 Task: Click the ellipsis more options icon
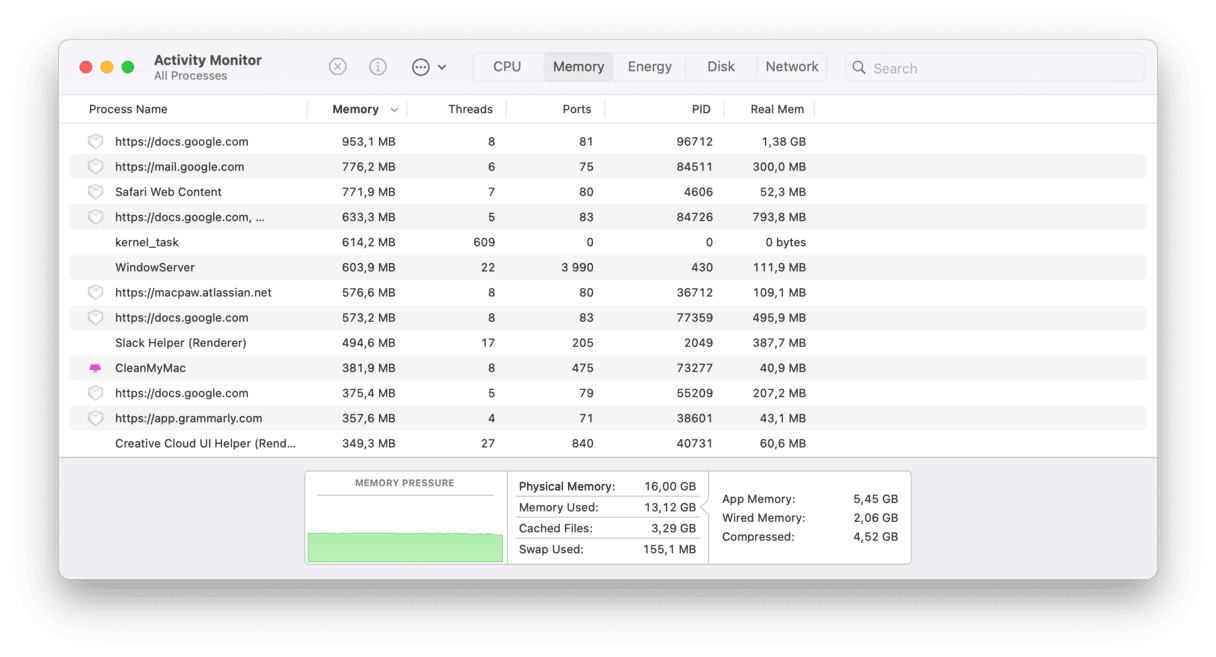point(421,67)
